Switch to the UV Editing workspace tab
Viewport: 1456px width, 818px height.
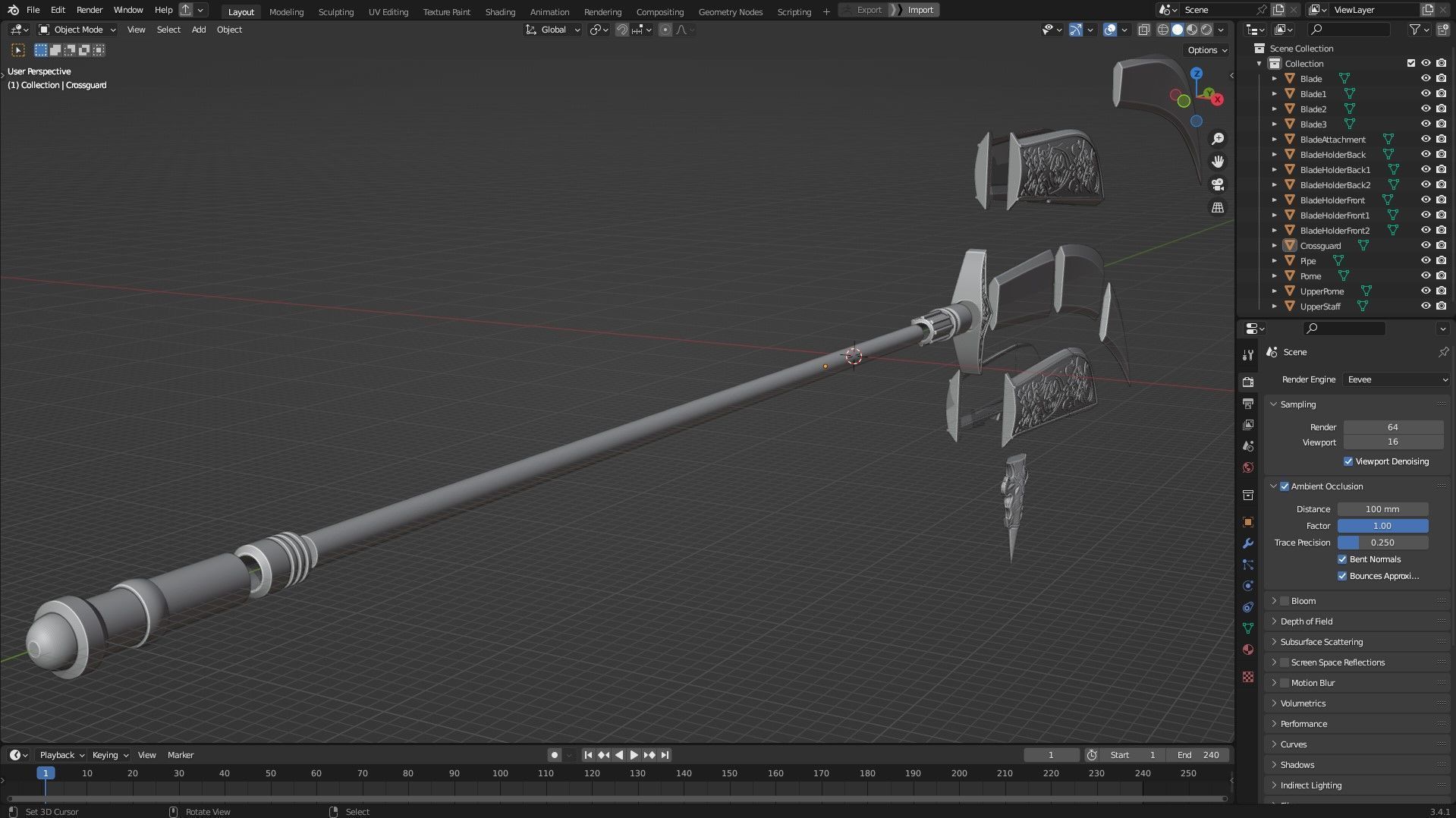388,11
